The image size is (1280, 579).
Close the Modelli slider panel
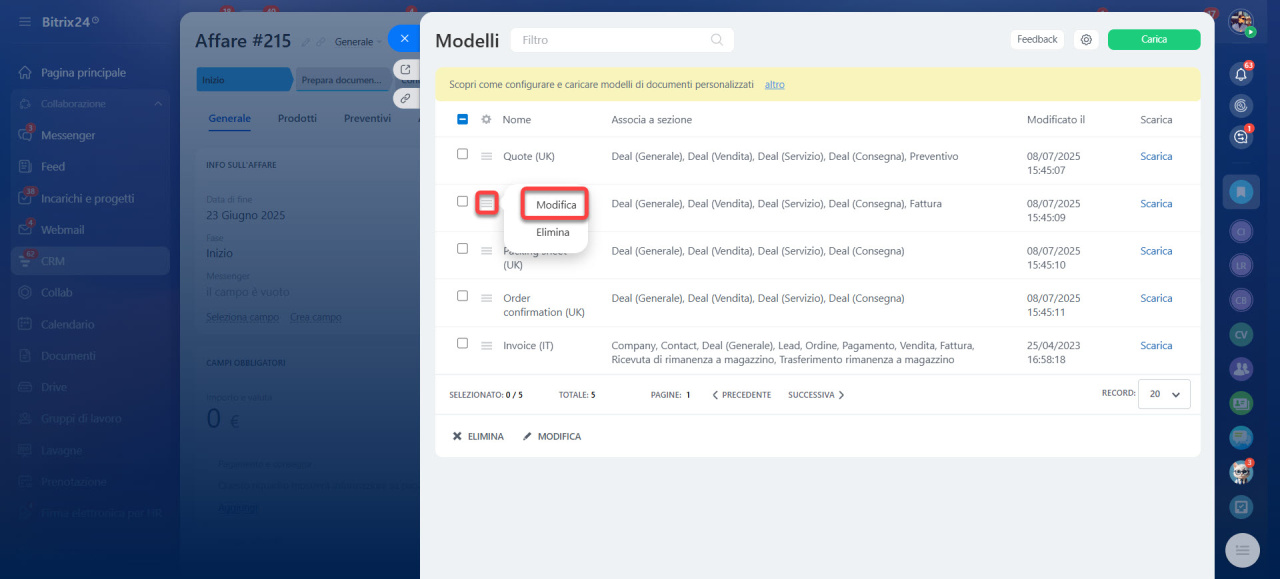(404, 39)
